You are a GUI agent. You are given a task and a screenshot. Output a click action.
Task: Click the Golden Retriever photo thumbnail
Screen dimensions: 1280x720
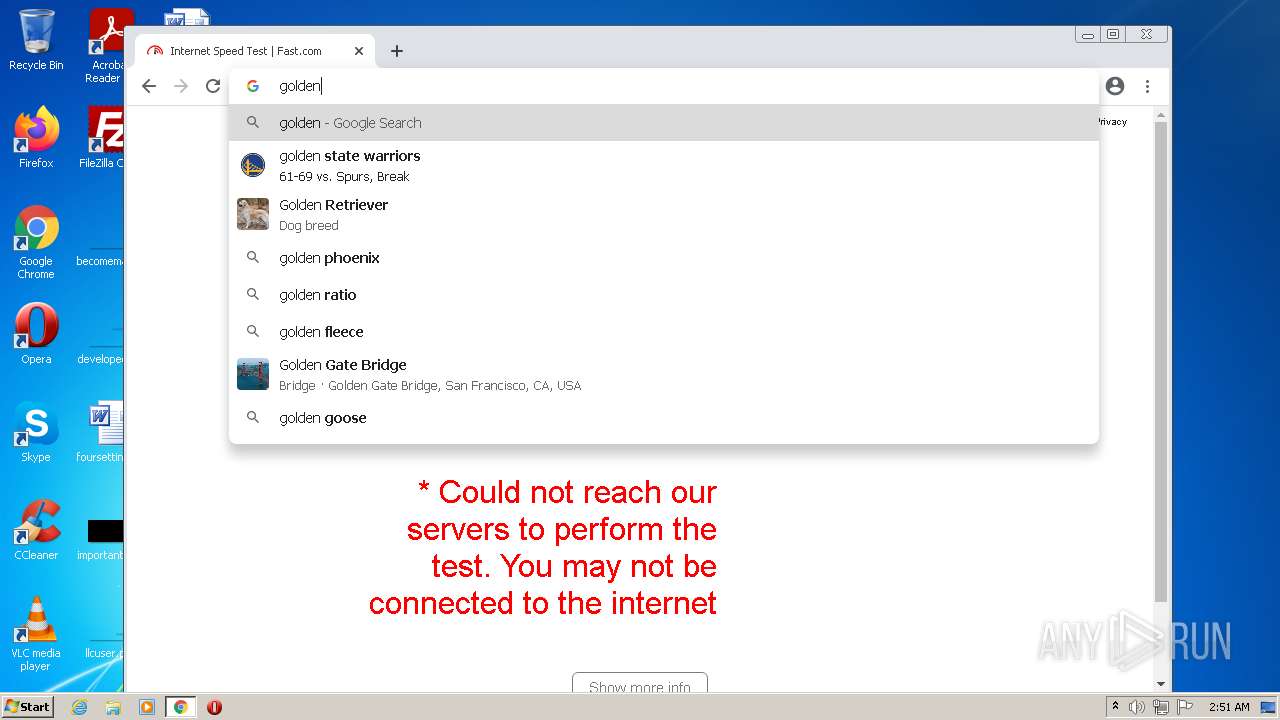pos(253,214)
